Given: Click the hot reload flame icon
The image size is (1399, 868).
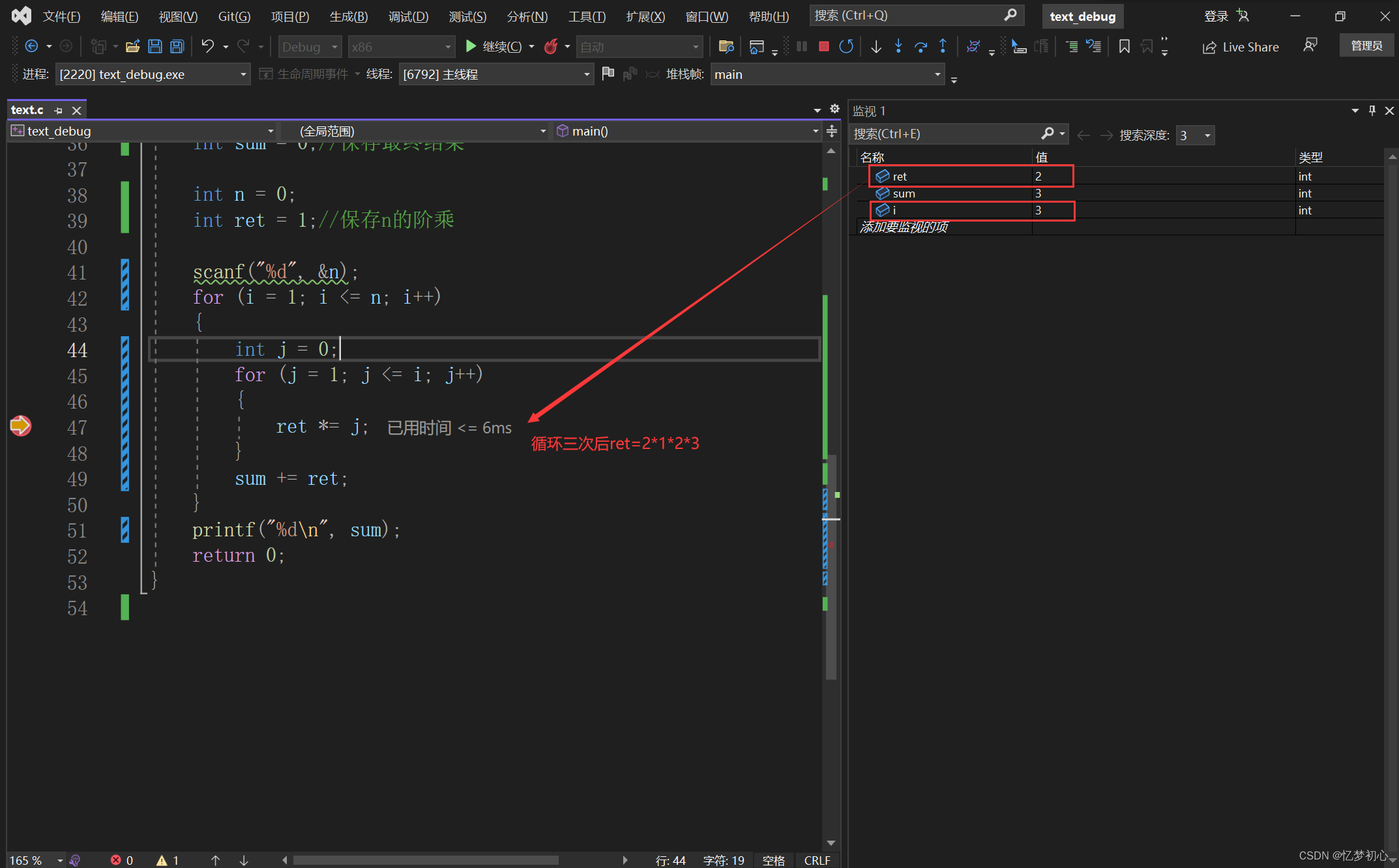Looking at the screenshot, I should (x=552, y=46).
